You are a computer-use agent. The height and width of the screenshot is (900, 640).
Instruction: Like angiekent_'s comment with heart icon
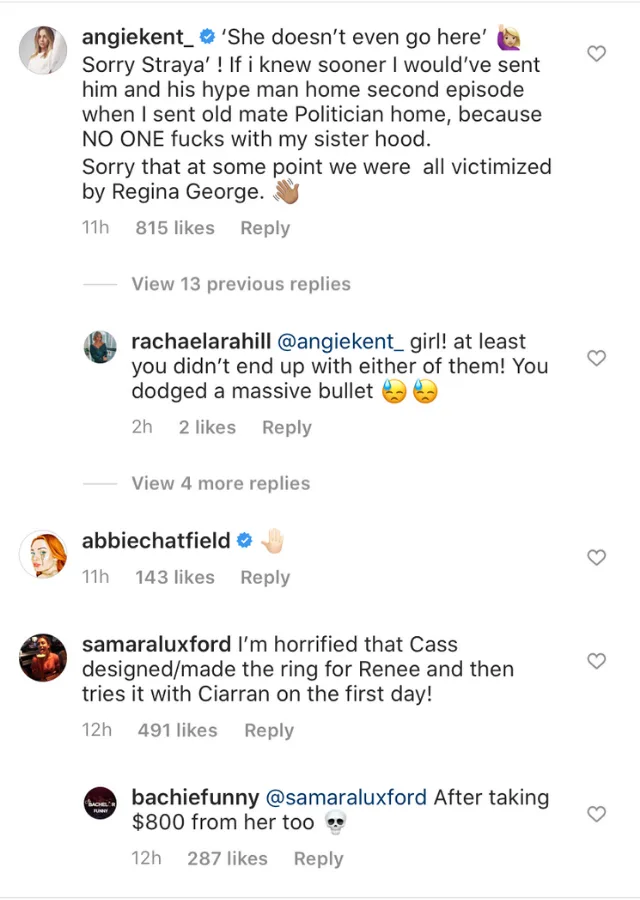tap(597, 53)
